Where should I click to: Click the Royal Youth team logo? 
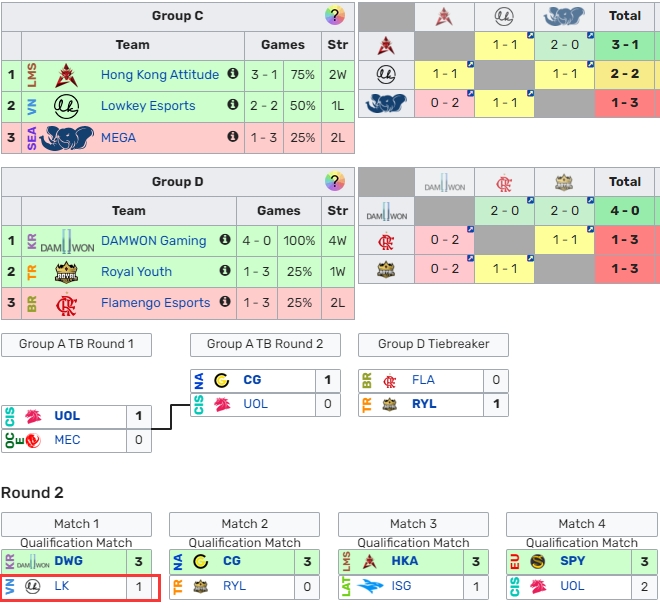tap(67, 271)
